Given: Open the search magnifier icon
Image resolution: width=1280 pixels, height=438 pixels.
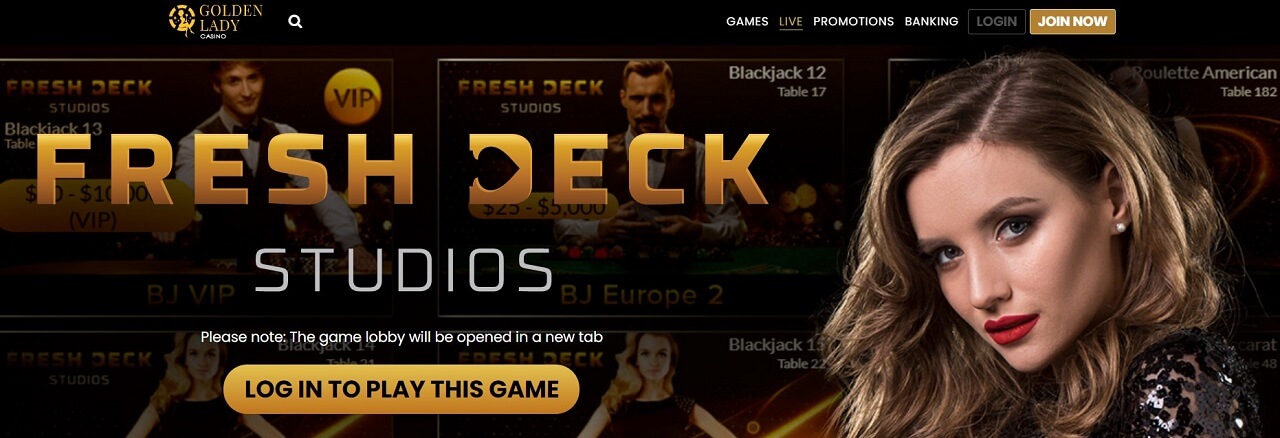Looking at the screenshot, I should click(x=295, y=21).
